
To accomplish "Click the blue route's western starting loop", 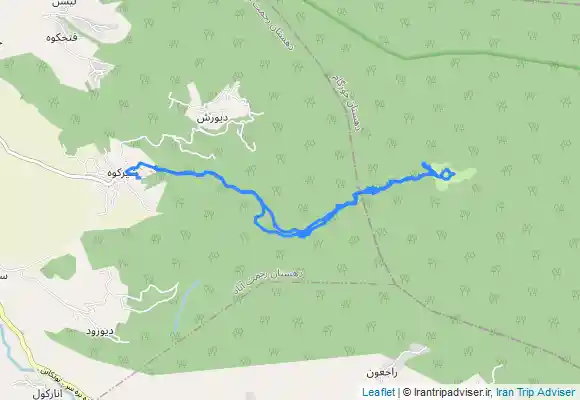I will pyautogui.click(x=134, y=171).
